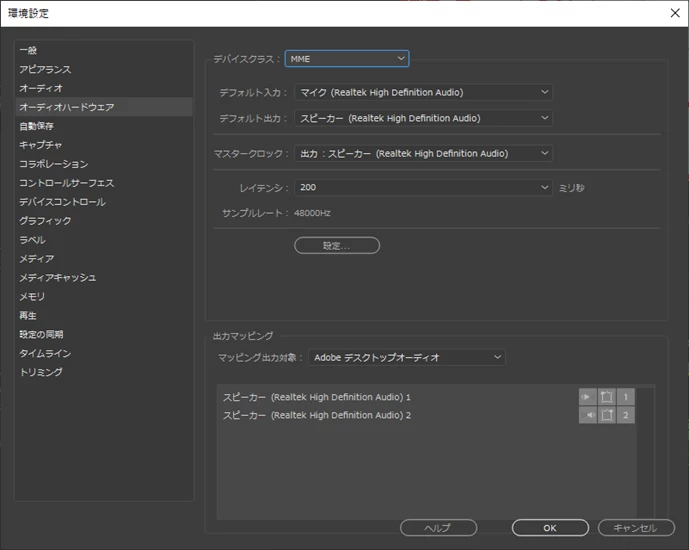Show the 再生 preferences
Image resolution: width=689 pixels, height=550 pixels.
pos(104,315)
